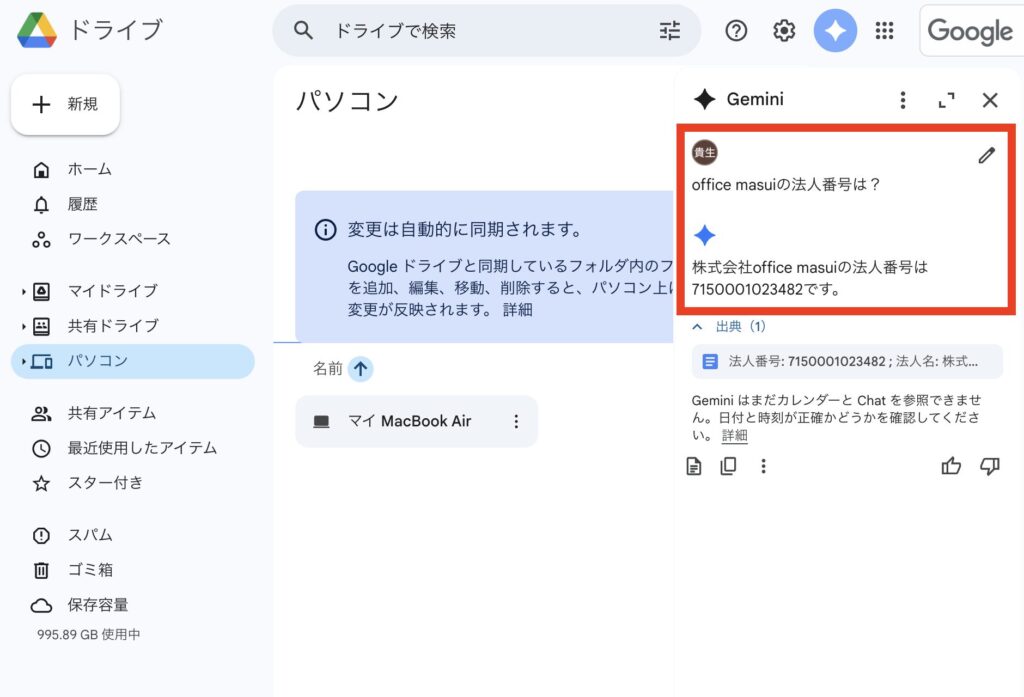Close the Gemini side panel
The width and height of the screenshot is (1024, 697).
pyautogui.click(x=990, y=100)
